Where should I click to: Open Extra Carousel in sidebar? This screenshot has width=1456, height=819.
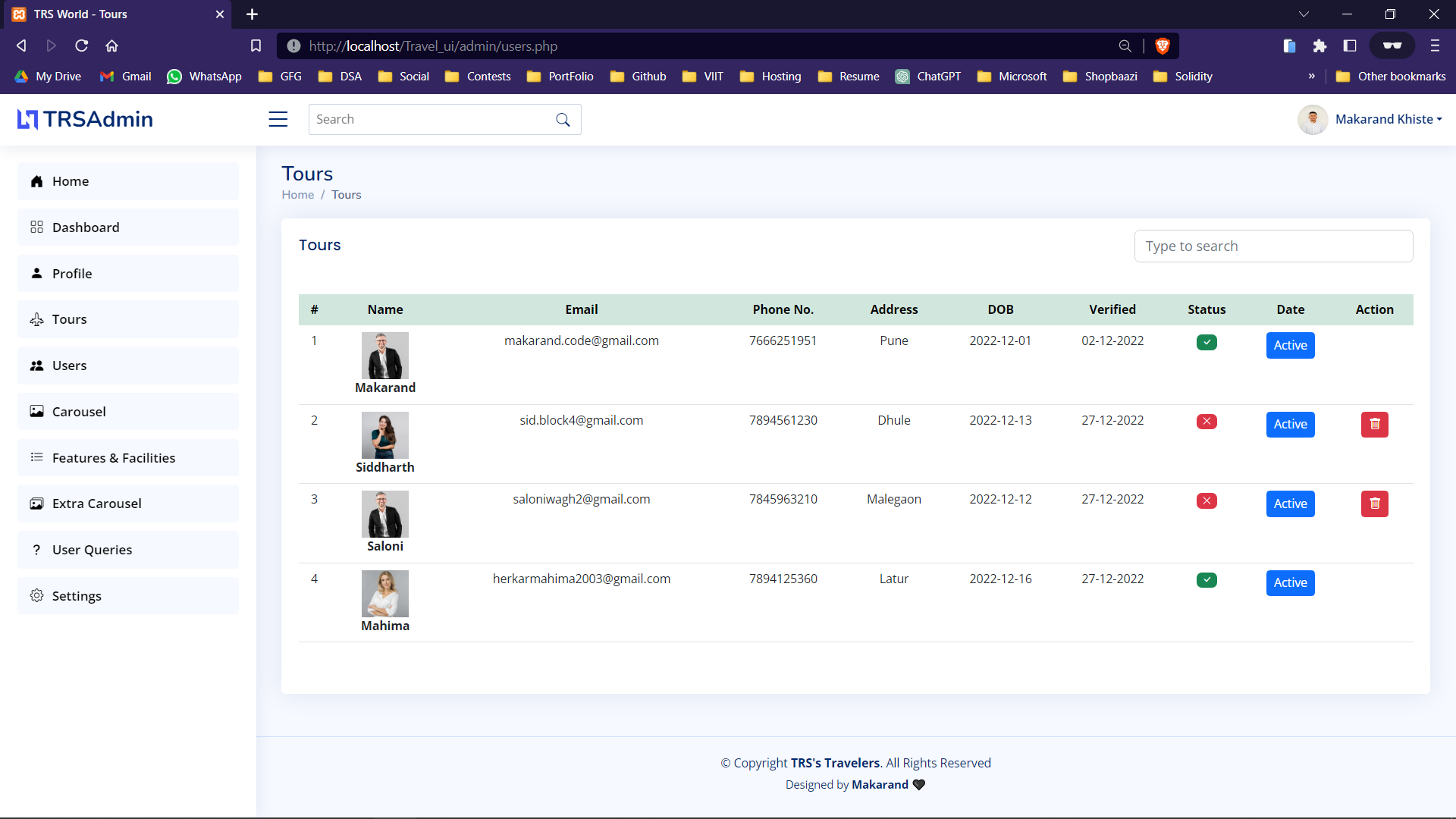click(128, 504)
